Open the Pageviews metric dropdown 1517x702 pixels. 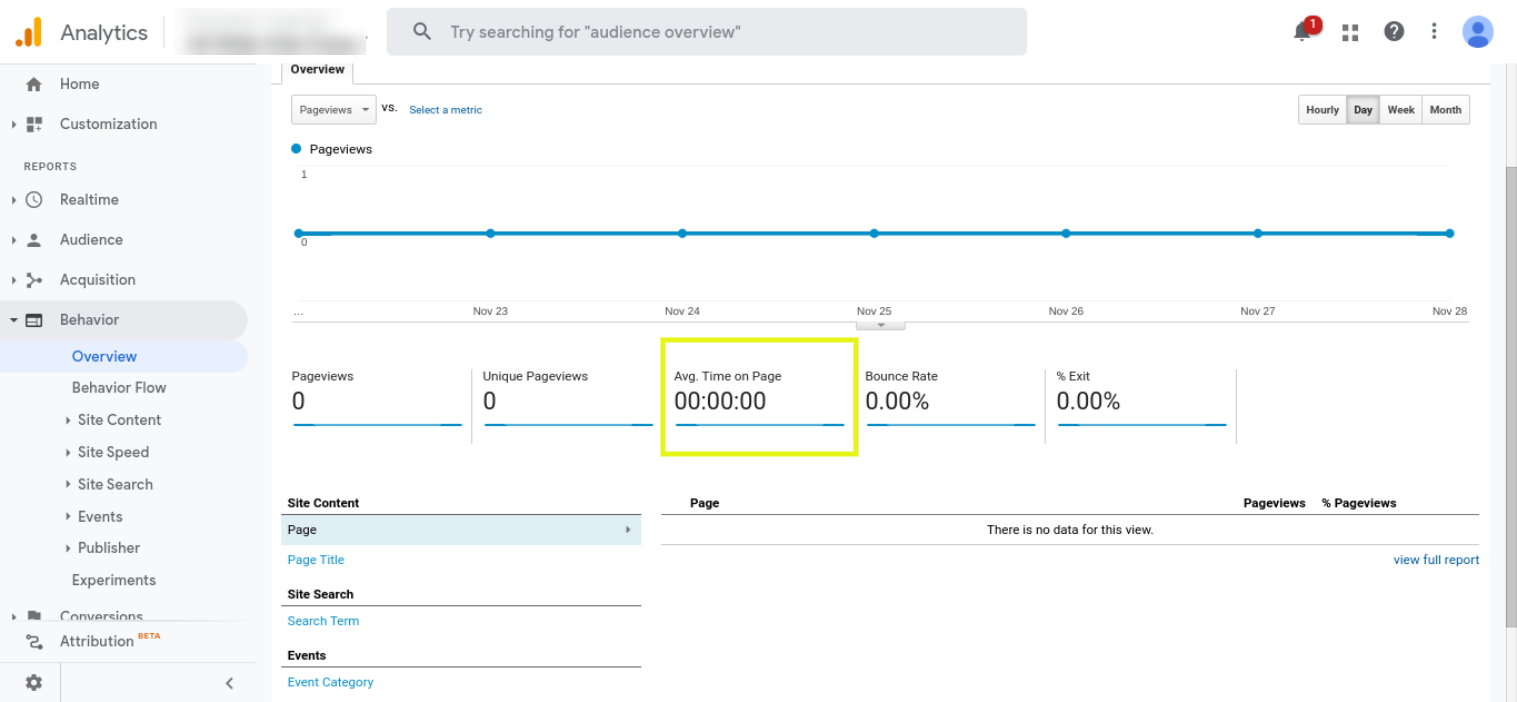click(x=334, y=110)
